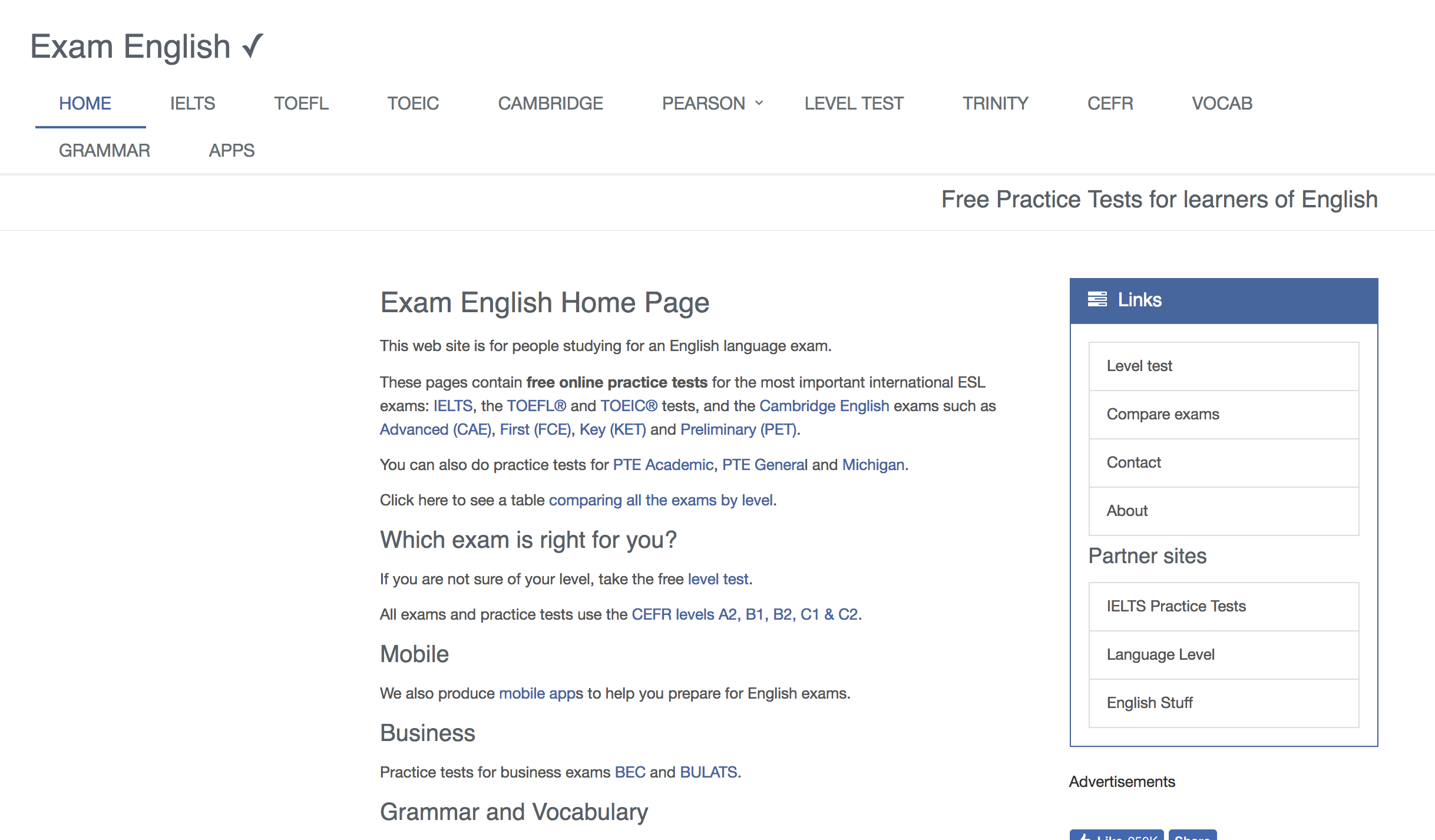This screenshot has height=840, width=1435.
Task: Go to the TOEFL navigation tab
Action: coord(301,104)
